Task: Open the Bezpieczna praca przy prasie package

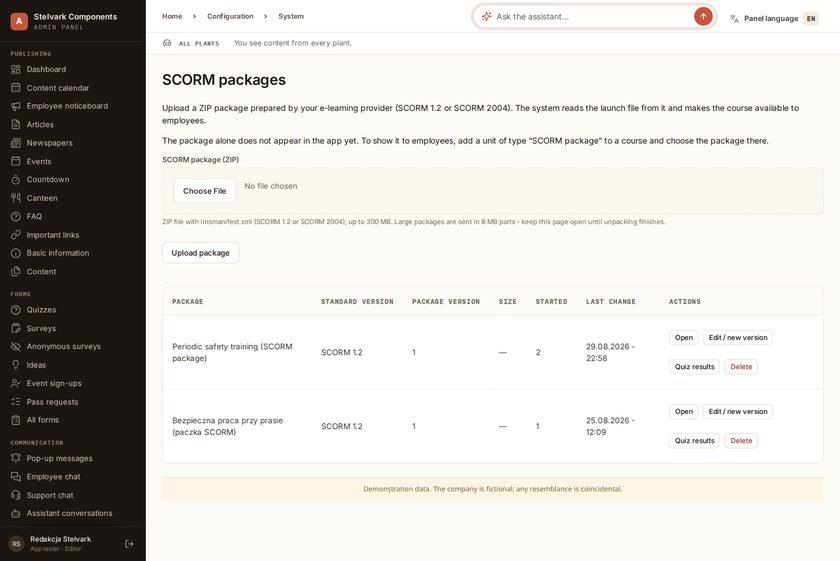Action: pos(684,412)
